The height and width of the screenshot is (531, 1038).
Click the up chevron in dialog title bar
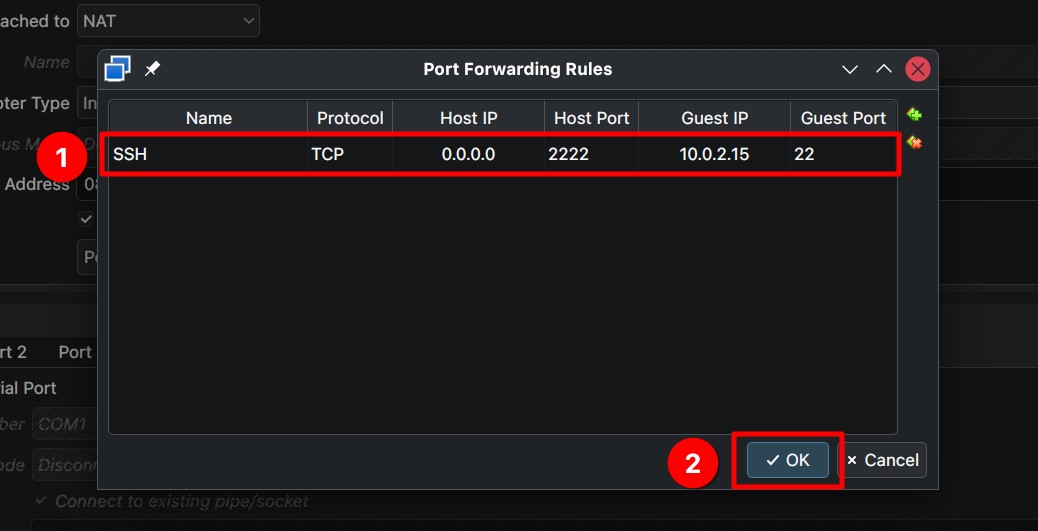[x=884, y=69]
